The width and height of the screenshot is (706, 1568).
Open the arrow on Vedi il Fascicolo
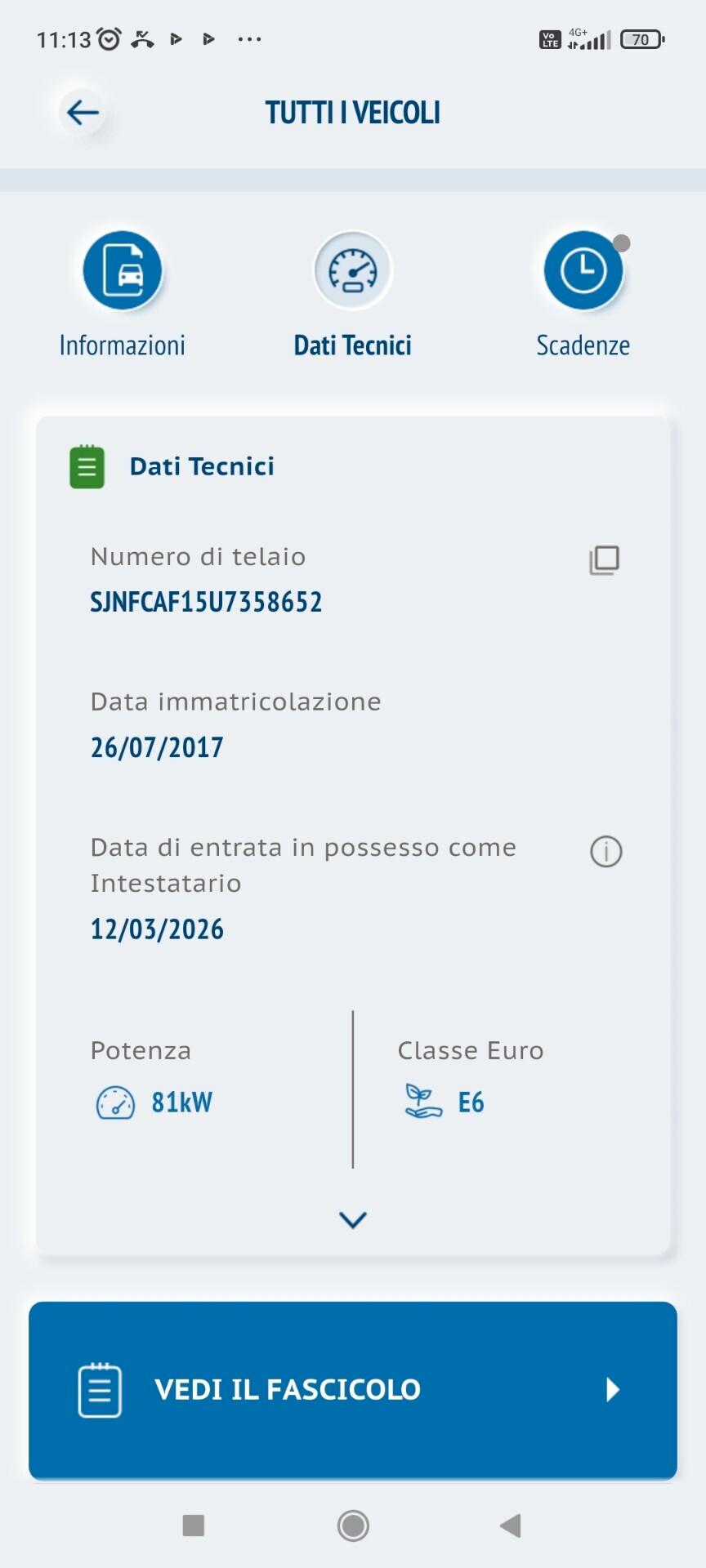point(613,1389)
